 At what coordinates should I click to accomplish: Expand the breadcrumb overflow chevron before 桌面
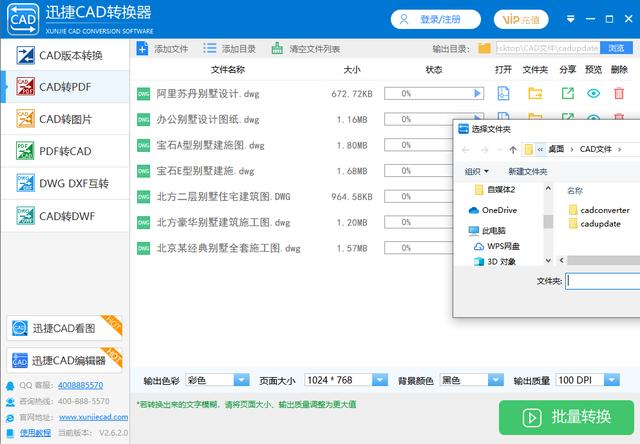point(540,150)
